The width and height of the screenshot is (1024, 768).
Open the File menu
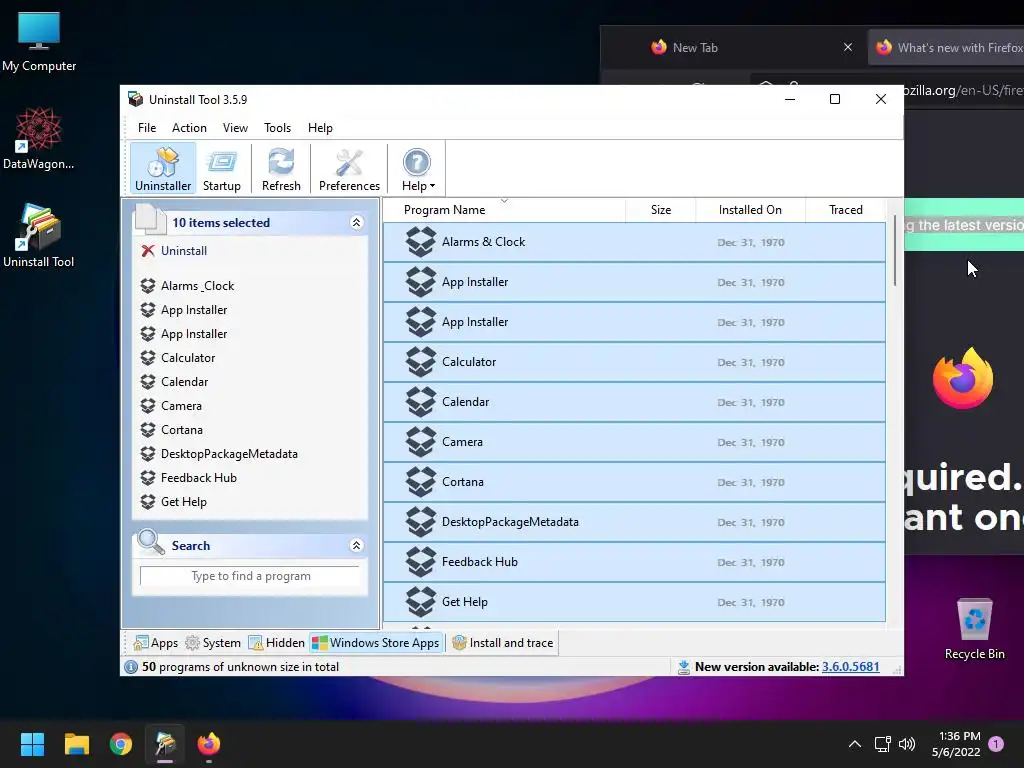(147, 128)
